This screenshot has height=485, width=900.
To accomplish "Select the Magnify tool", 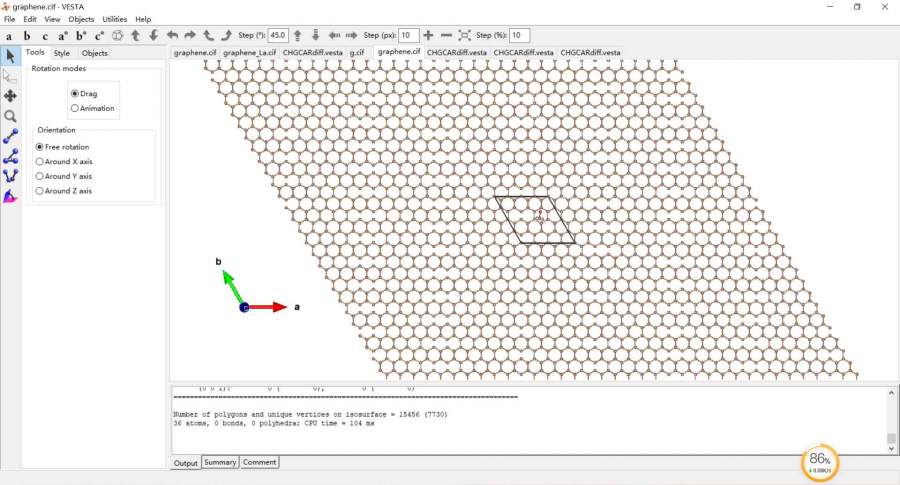I will click(10, 116).
